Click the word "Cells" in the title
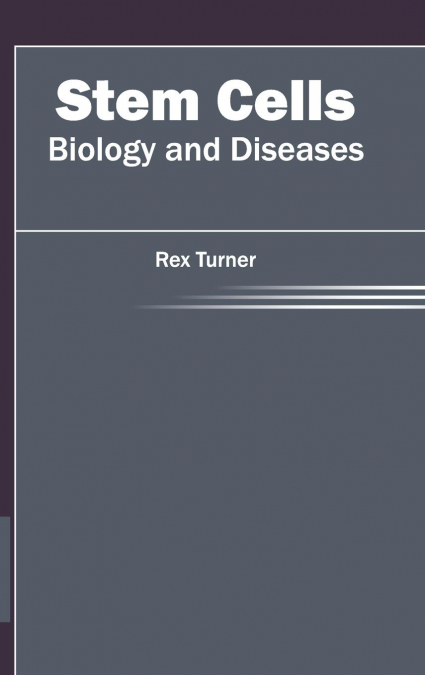 coord(286,100)
